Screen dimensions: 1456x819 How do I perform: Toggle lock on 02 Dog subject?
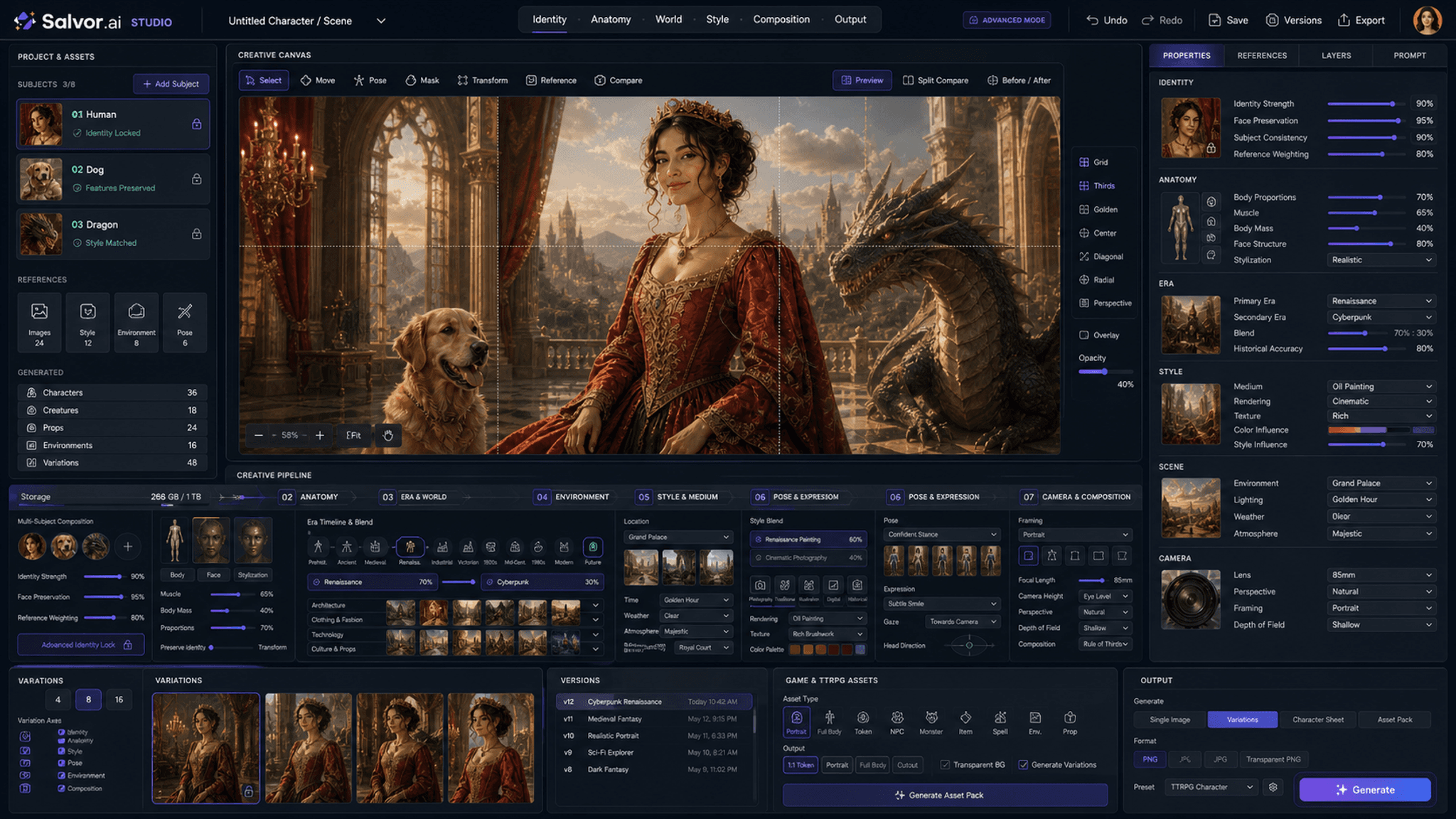pos(196,179)
